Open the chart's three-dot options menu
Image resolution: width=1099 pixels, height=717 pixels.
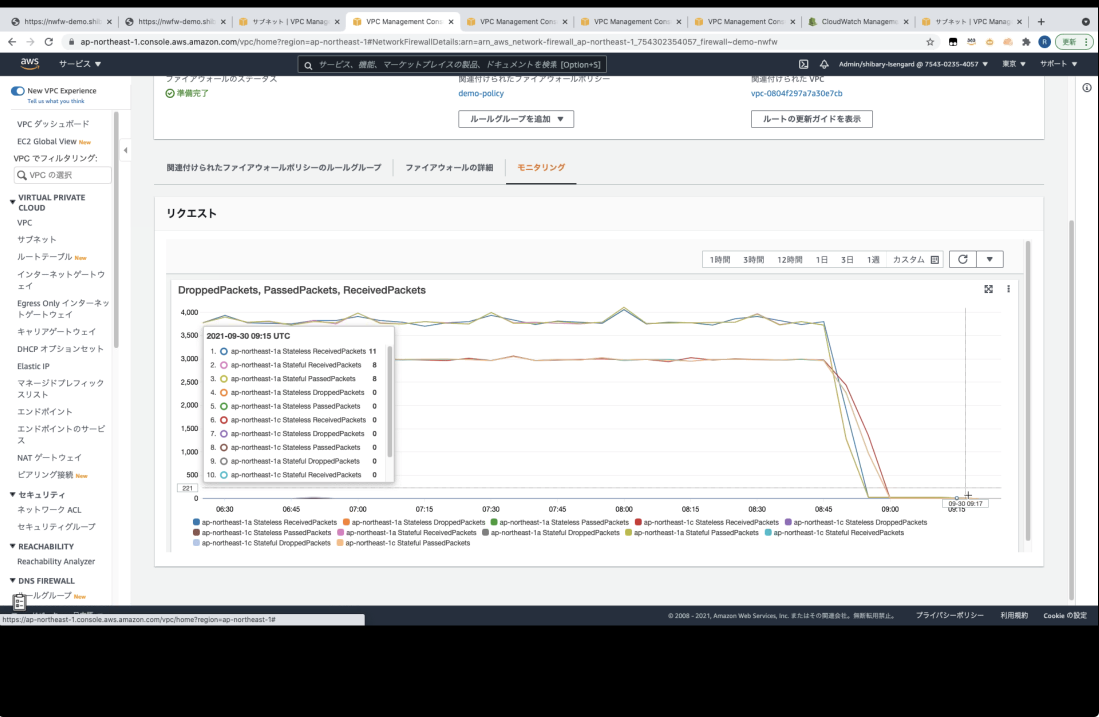pyautogui.click(x=1009, y=289)
